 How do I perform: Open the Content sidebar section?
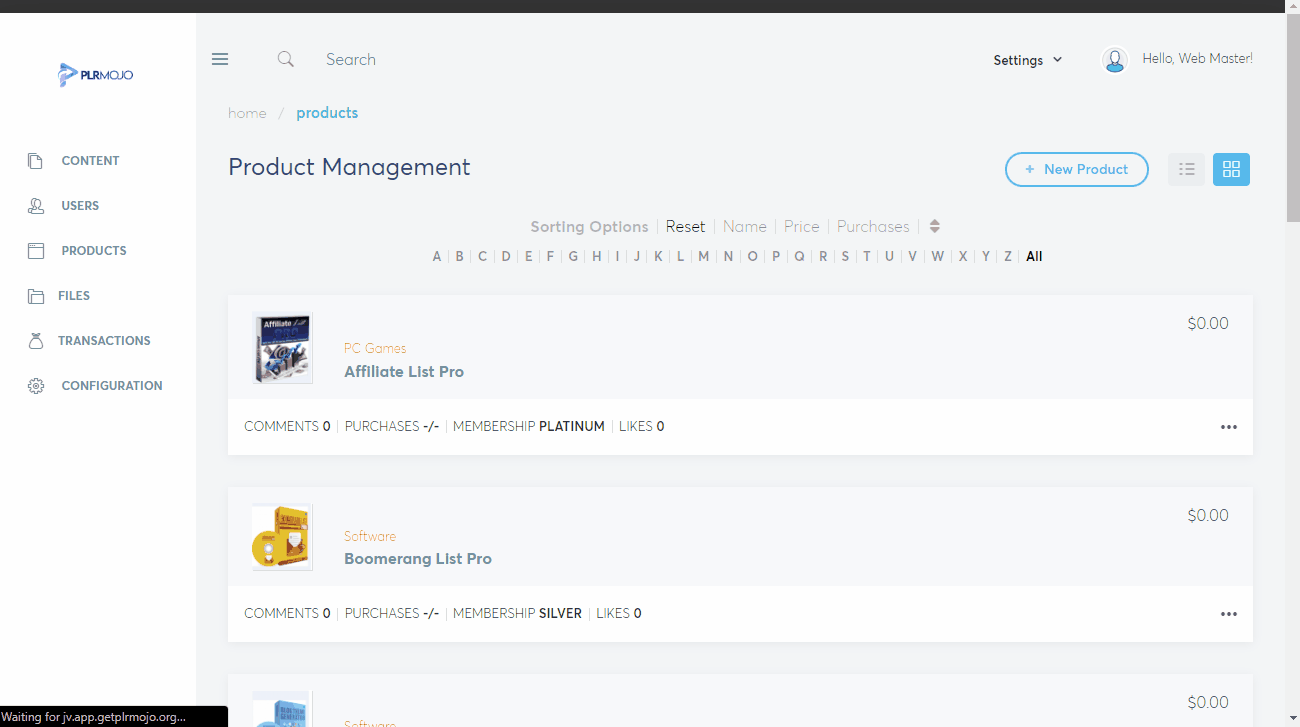tap(90, 161)
